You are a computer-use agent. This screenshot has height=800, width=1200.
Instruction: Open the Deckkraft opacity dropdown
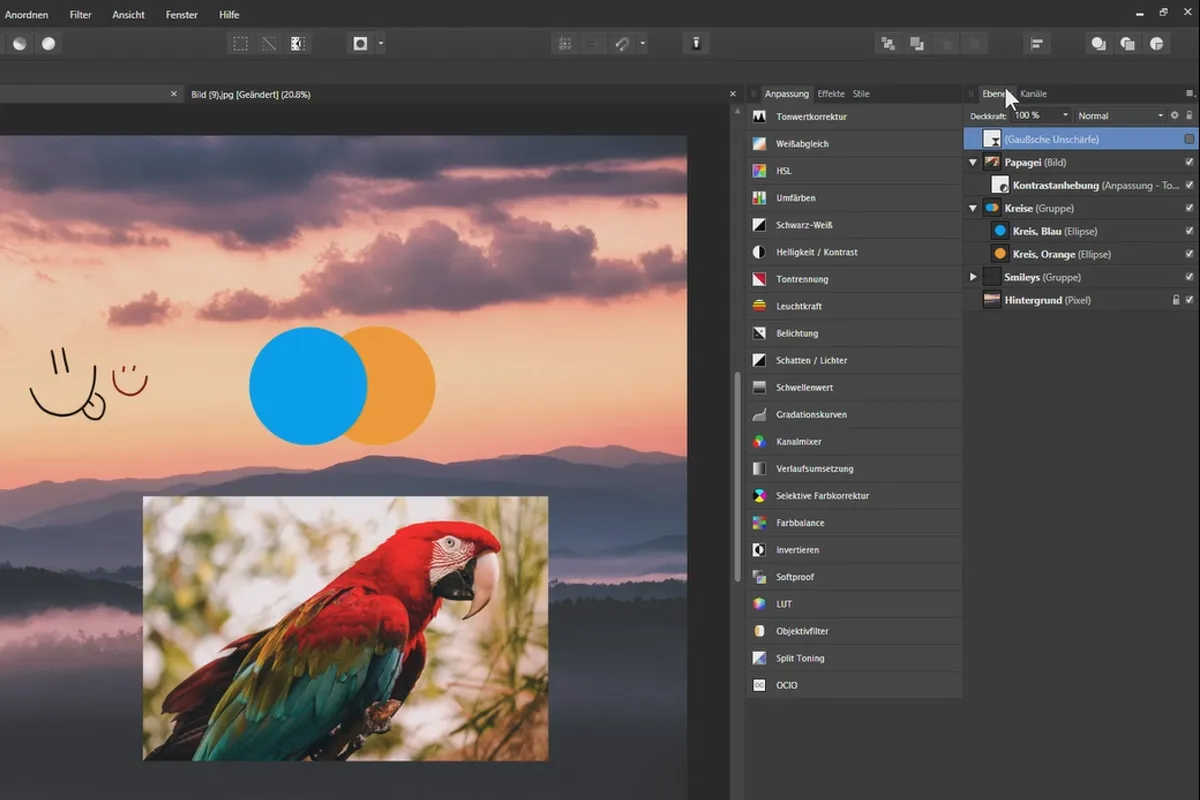[1064, 116]
